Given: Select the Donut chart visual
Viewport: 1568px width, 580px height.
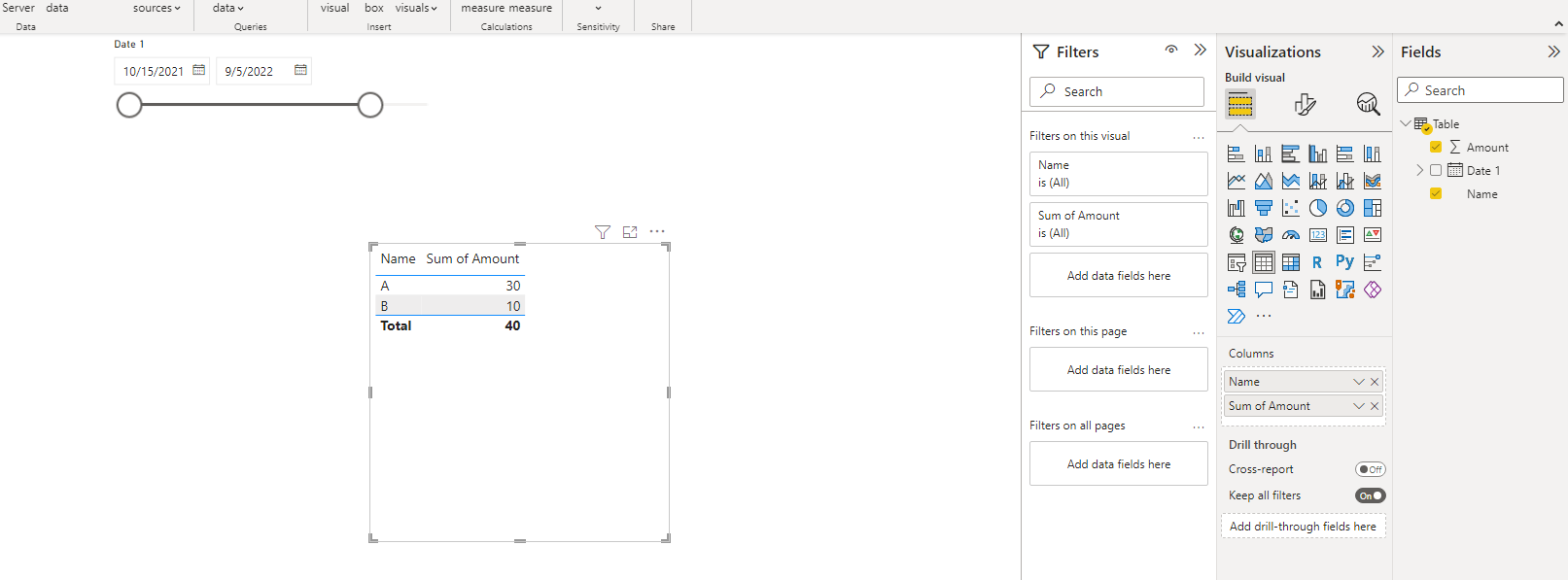Looking at the screenshot, I should (1344, 208).
